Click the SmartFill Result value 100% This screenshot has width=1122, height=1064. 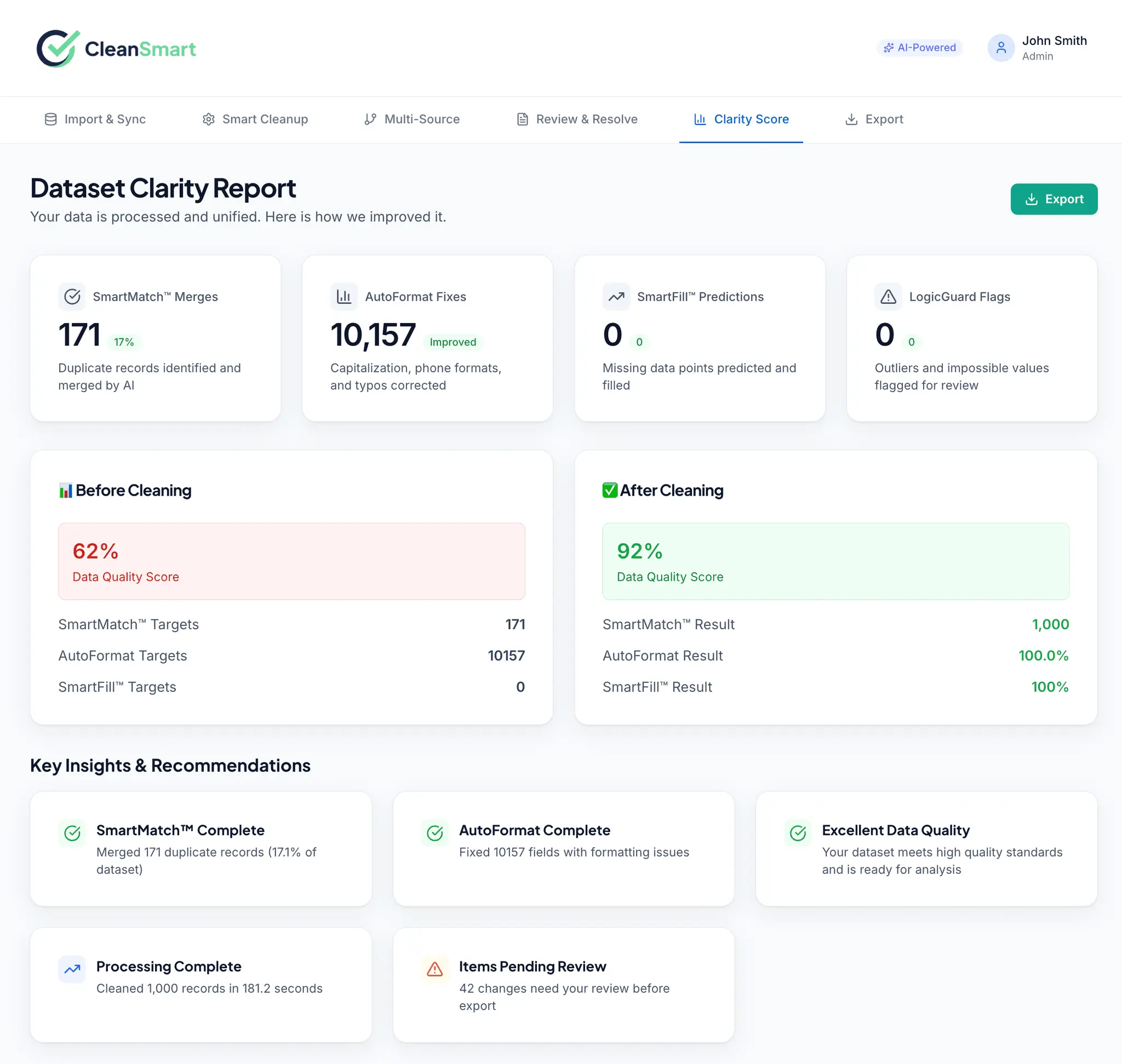(x=1050, y=687)
